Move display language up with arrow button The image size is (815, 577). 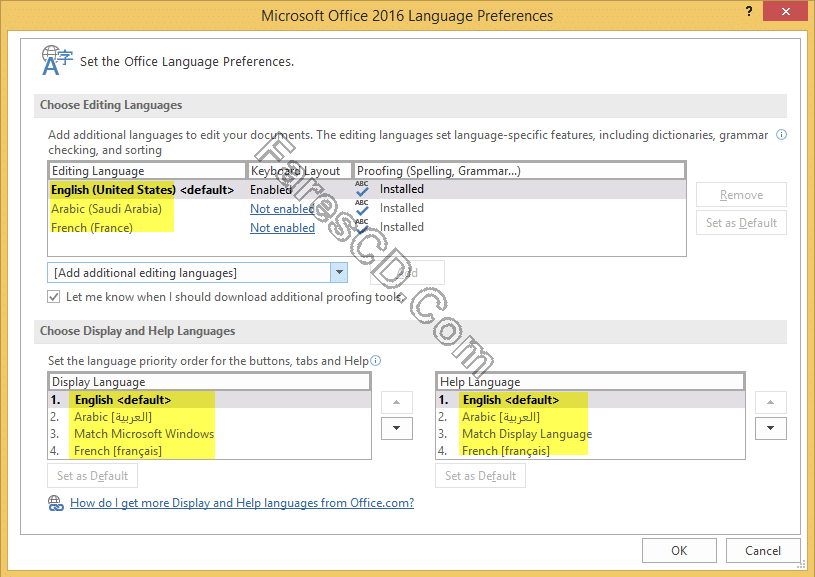(x=397, y=402)
